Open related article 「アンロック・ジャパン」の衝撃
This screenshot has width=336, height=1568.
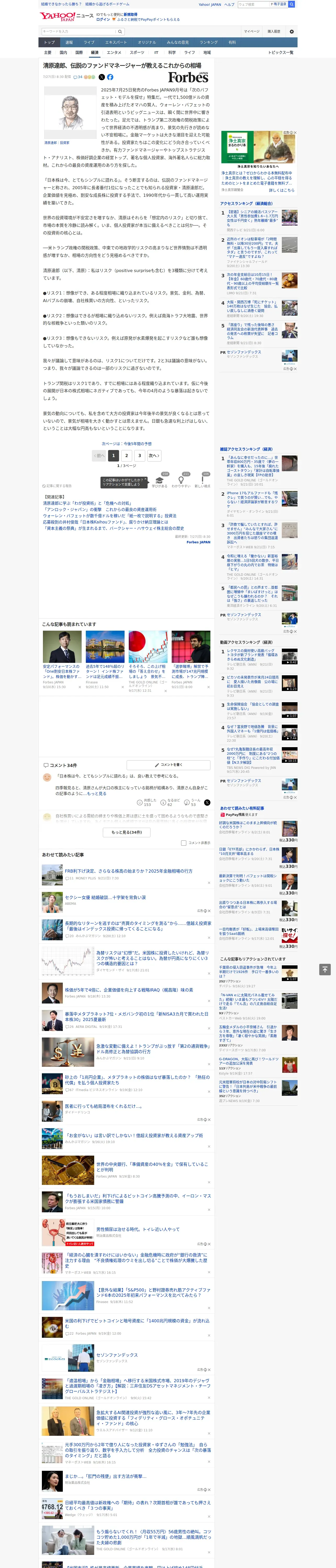tap(99, 510)
